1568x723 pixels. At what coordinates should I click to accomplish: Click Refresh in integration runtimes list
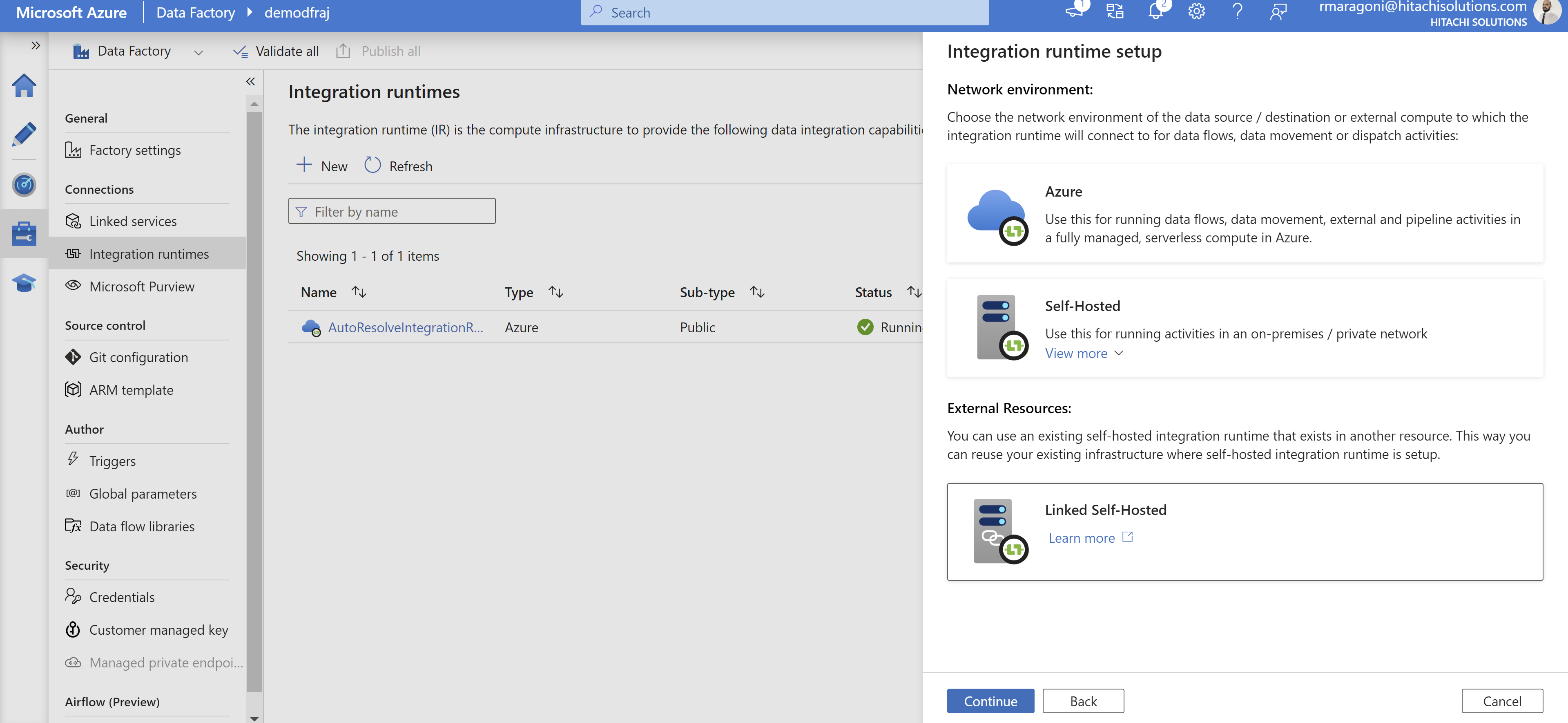click(x=399, y=166)
